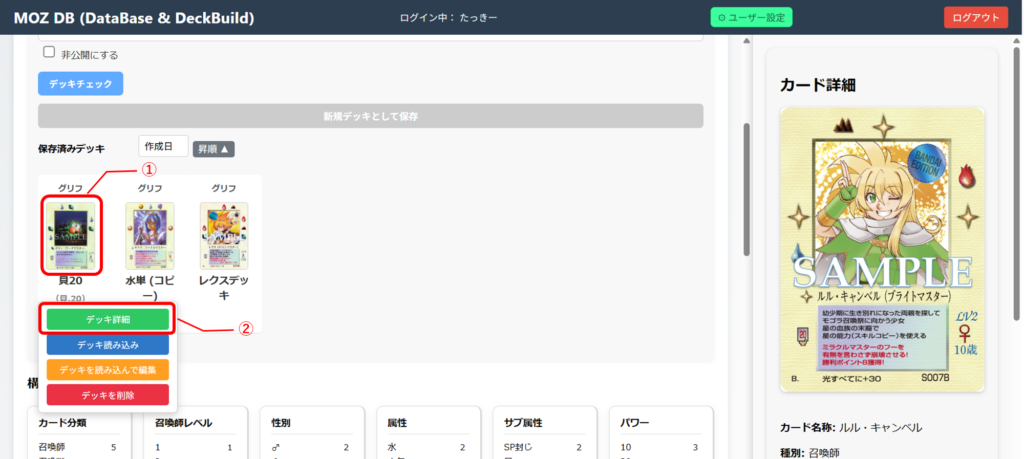Select デッキを削除 from the deck menu
1024x459 pixels.
pyautogui.click(x=108, y=395)
